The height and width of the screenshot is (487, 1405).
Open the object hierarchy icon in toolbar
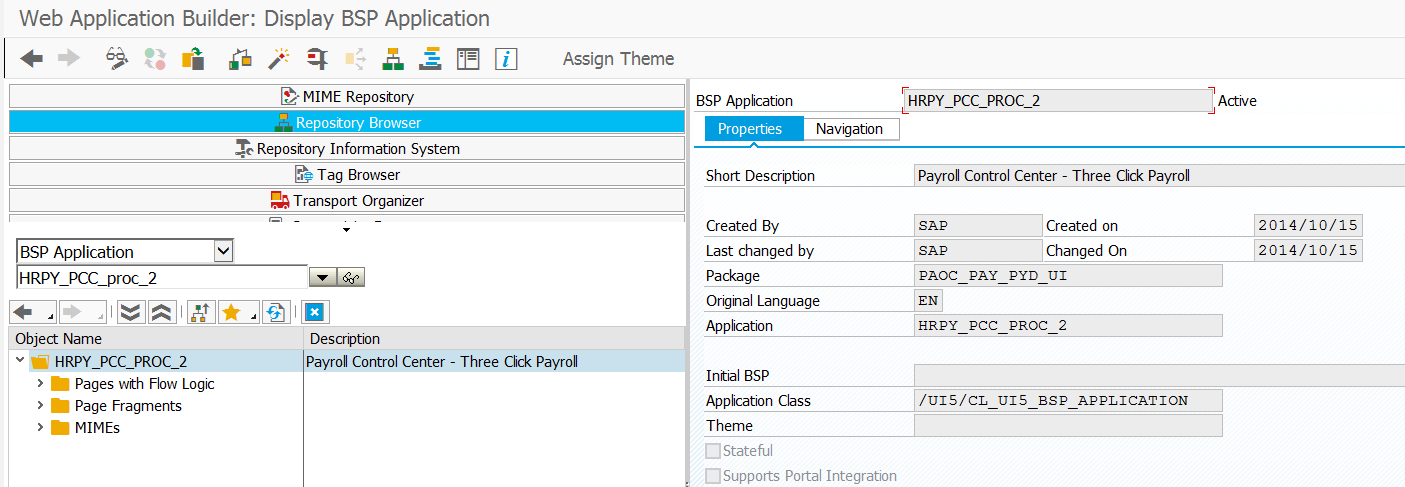pos(393,59)
